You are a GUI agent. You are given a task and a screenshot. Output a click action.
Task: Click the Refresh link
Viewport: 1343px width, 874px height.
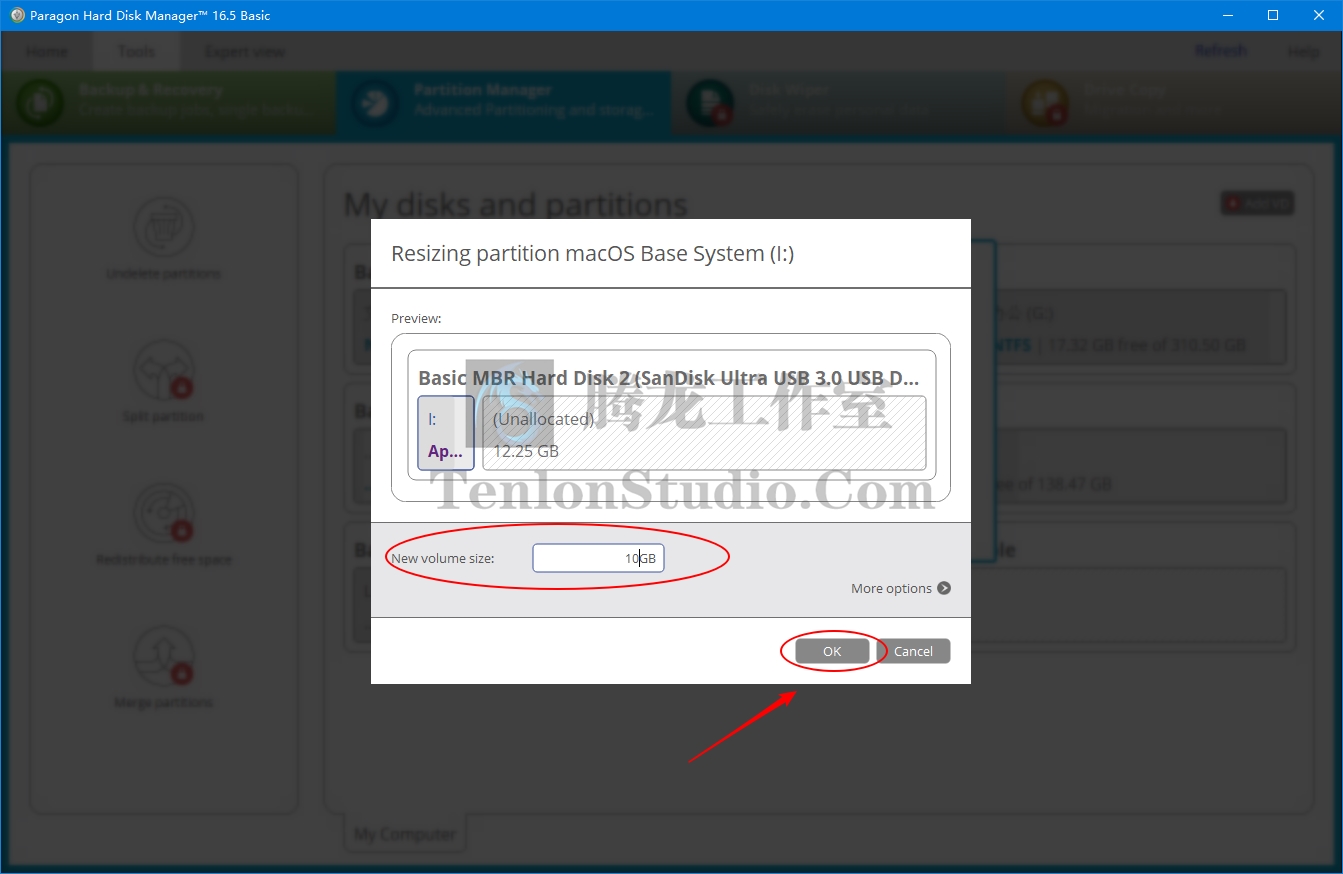point(1221,51)
